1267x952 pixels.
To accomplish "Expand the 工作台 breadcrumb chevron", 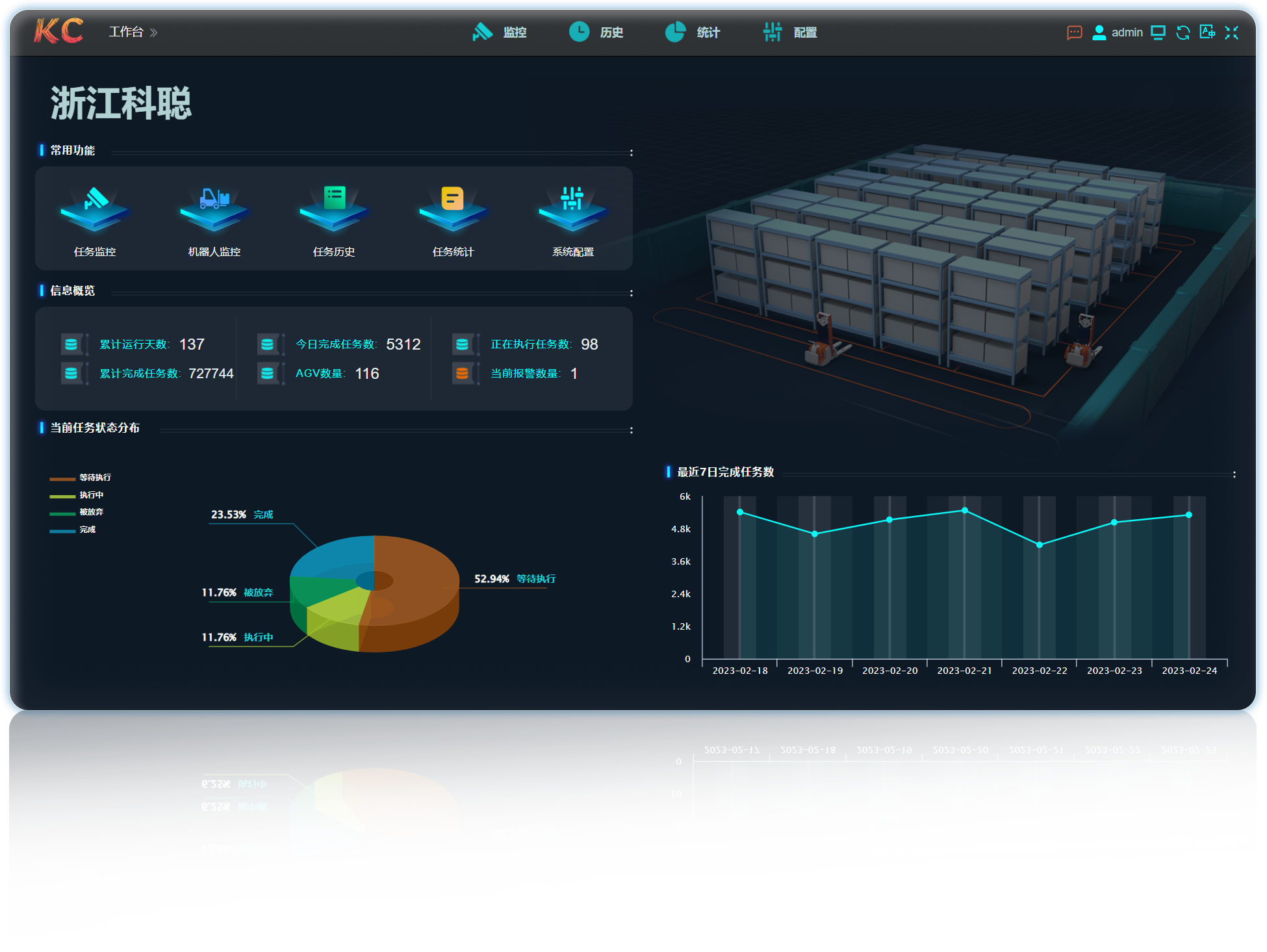I will [154, 32].
